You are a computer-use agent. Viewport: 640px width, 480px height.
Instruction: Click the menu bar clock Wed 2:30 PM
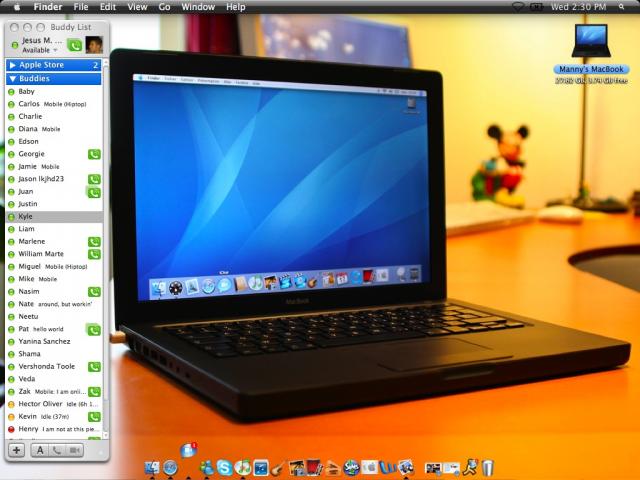pos(578,7)
